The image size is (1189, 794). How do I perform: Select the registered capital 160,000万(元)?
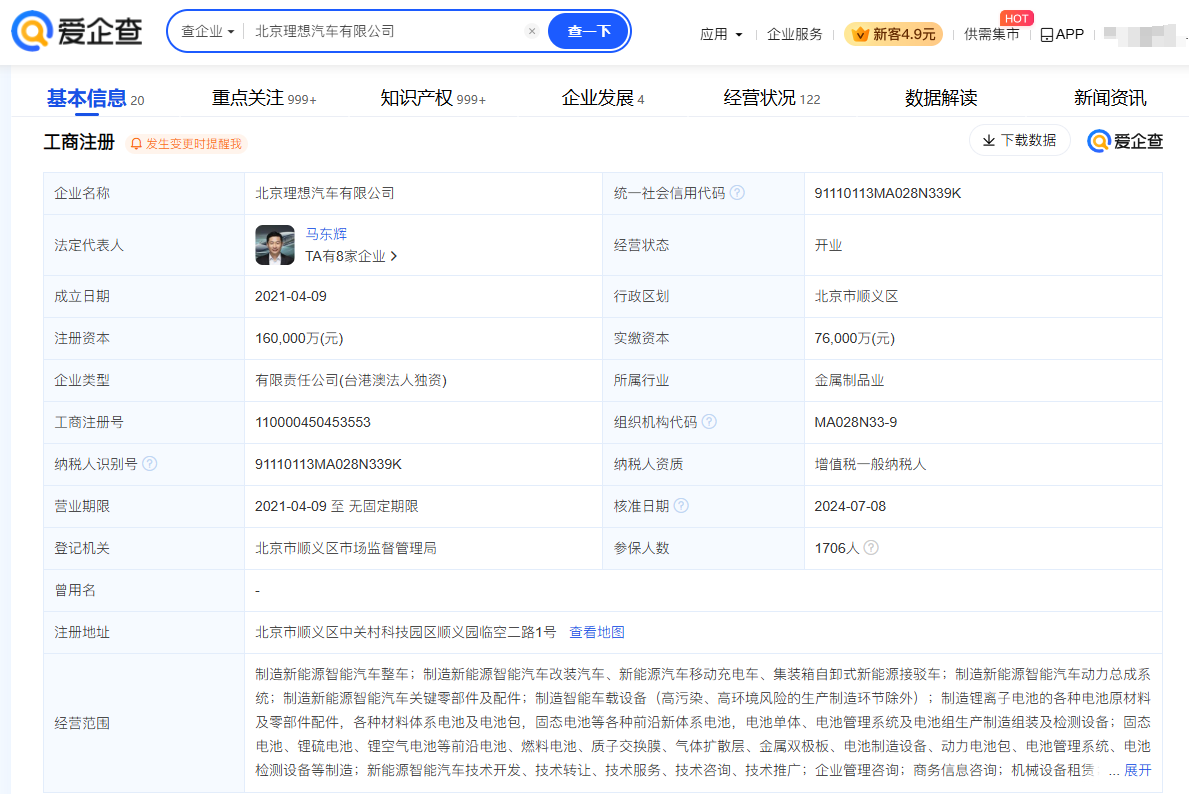tap(299, 338)
